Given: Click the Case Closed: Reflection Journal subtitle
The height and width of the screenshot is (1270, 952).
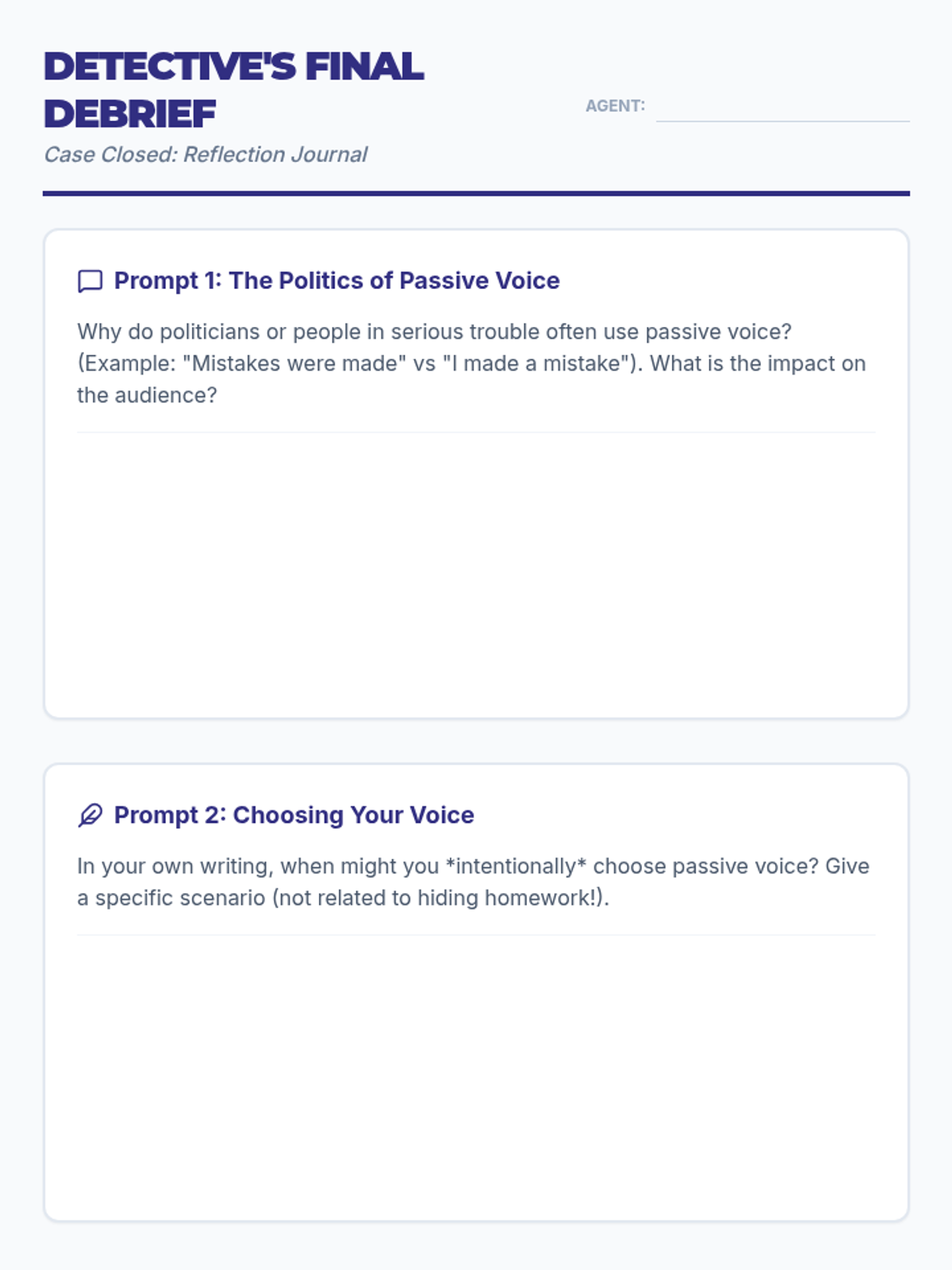Looking at the screenshot, I should [205, 154].
